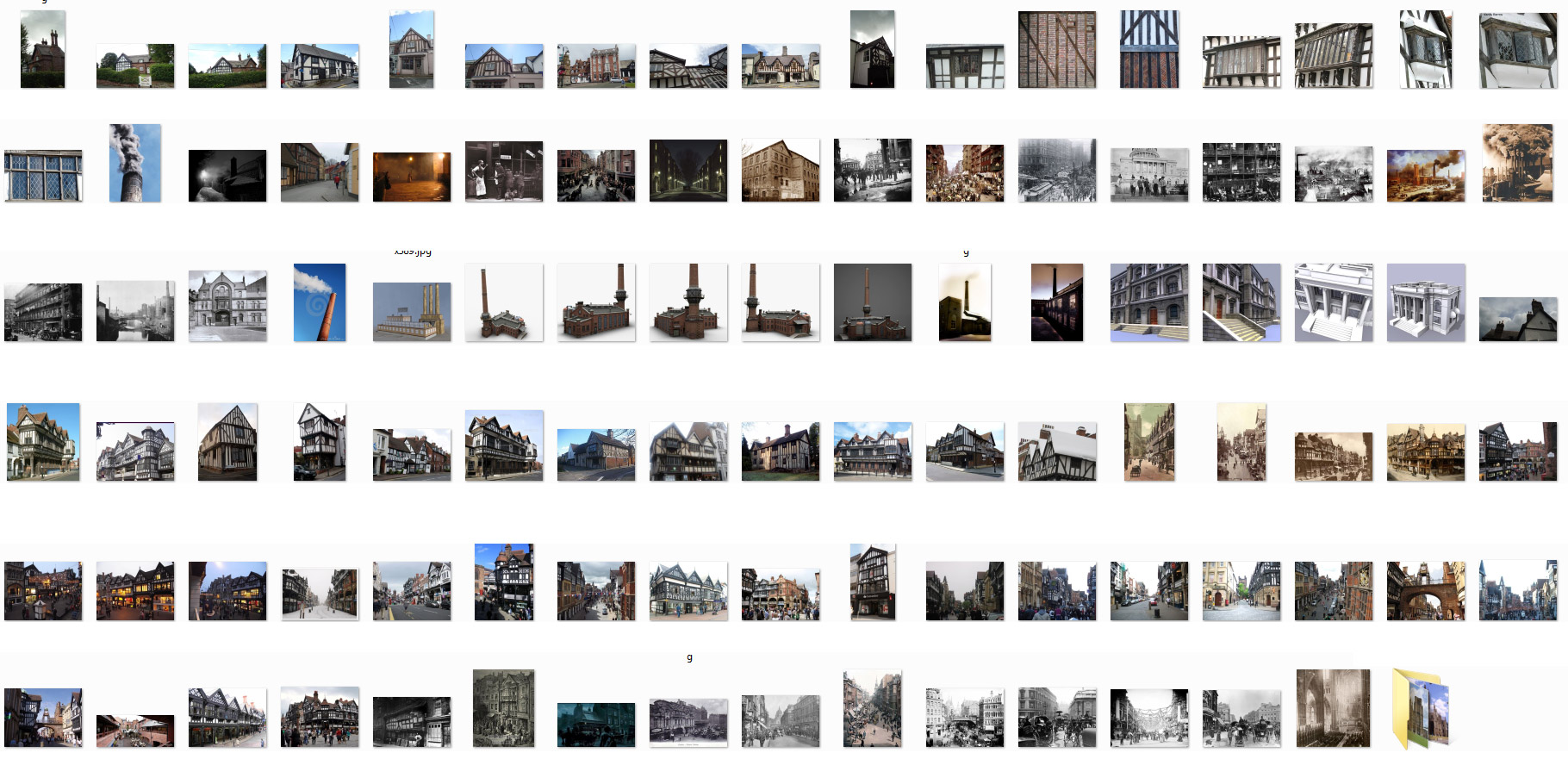Screen dimensions: 1568x759
Task: Click the sepia brick warehouse photo
Action: click(781, 171)
